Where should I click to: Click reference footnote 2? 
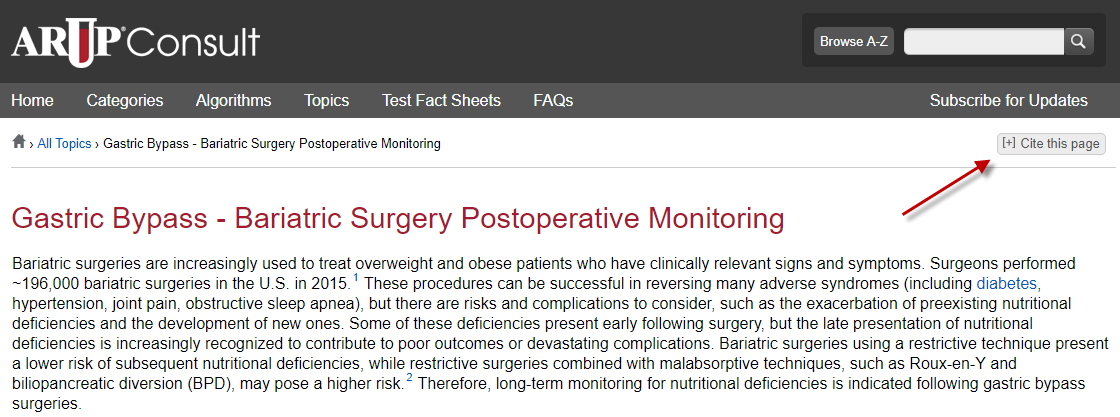pyautogui.click(x=409, y=378)
